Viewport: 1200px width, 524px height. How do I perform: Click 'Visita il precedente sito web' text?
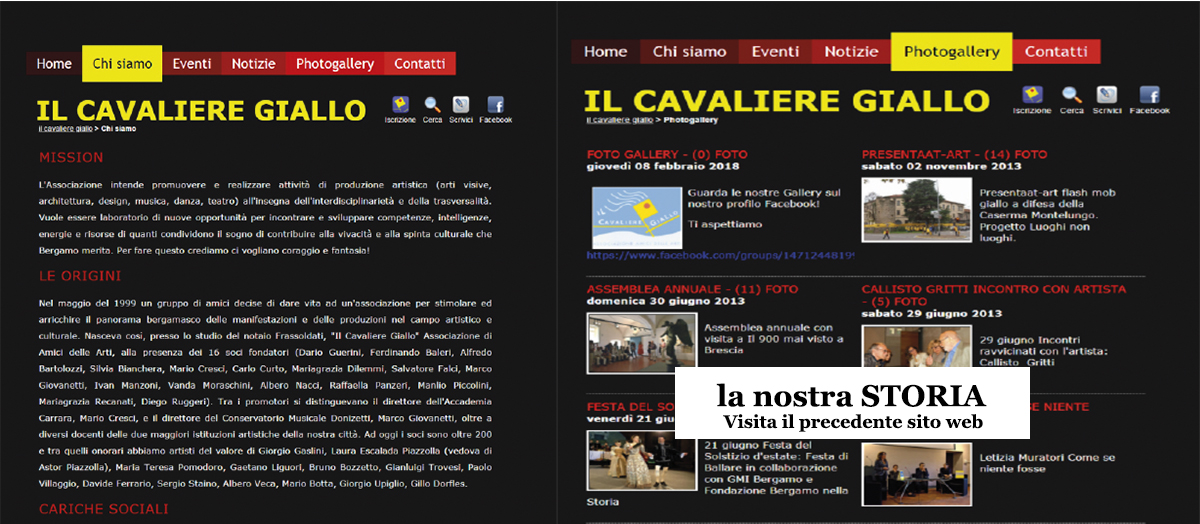point(852,421)
